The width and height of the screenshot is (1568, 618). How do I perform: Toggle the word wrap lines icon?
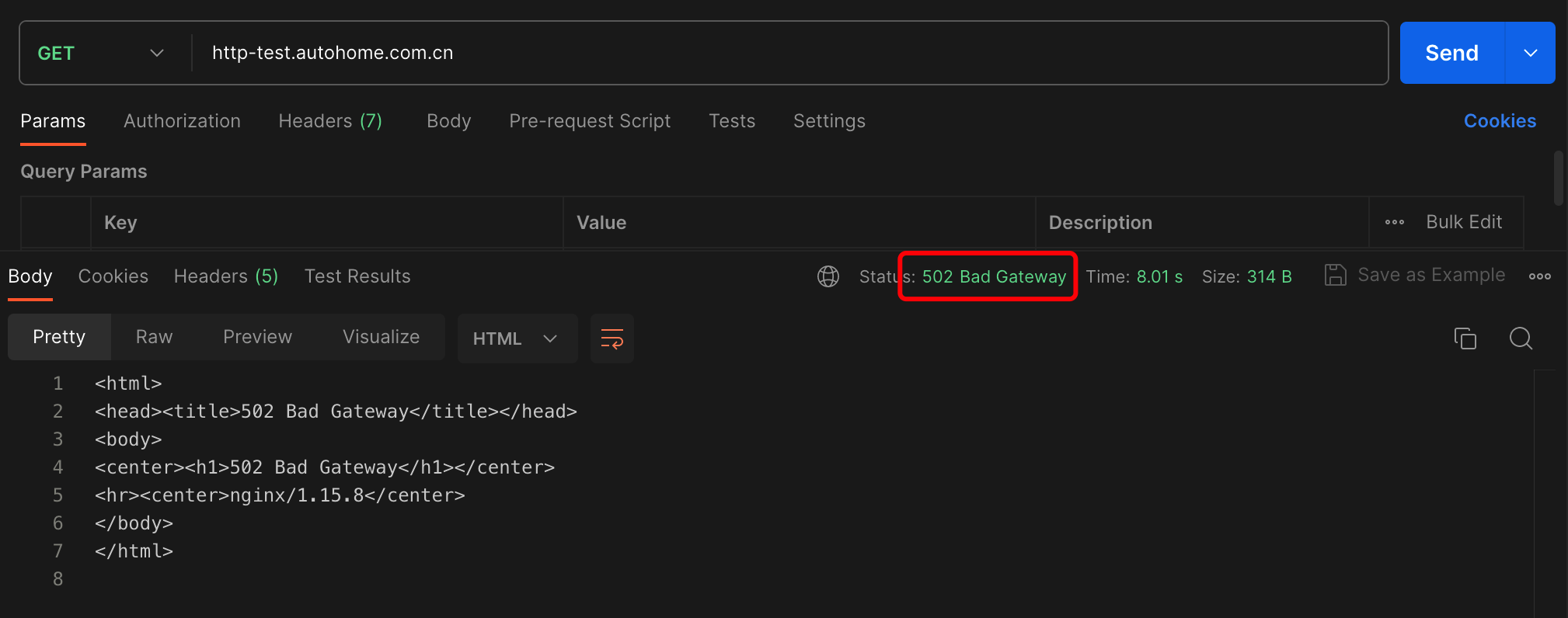(x=612, y=339)
